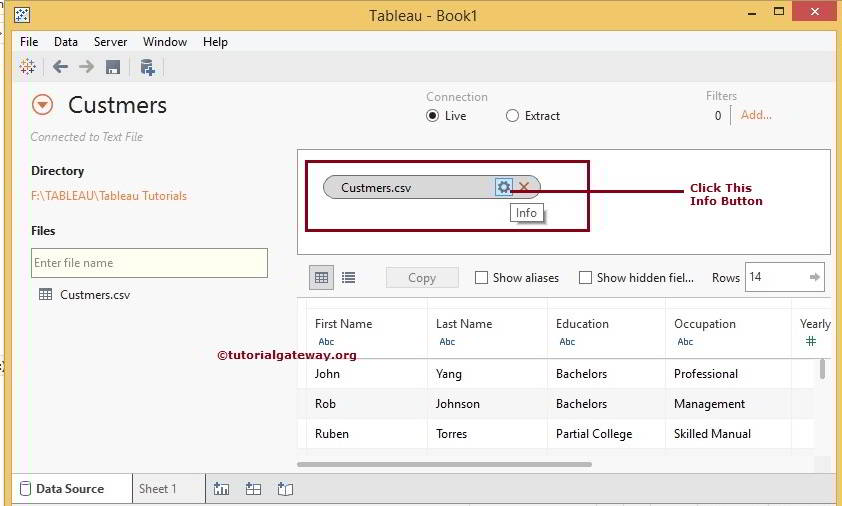Click the cell containing Johnson
Screen dimensions: 842x506
click(488, 404)
